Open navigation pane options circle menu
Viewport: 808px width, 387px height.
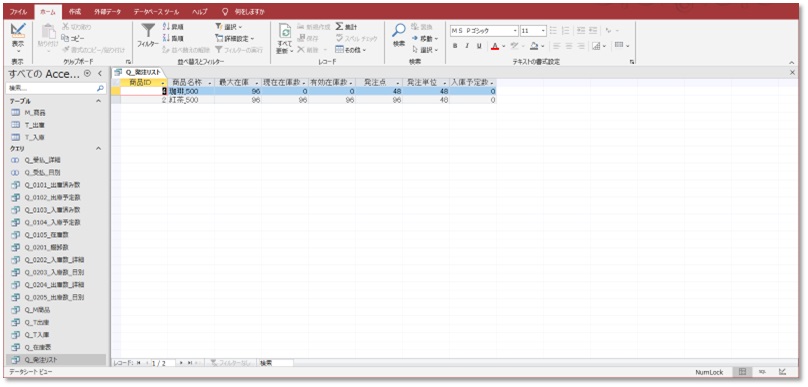[x=88, y=74]
